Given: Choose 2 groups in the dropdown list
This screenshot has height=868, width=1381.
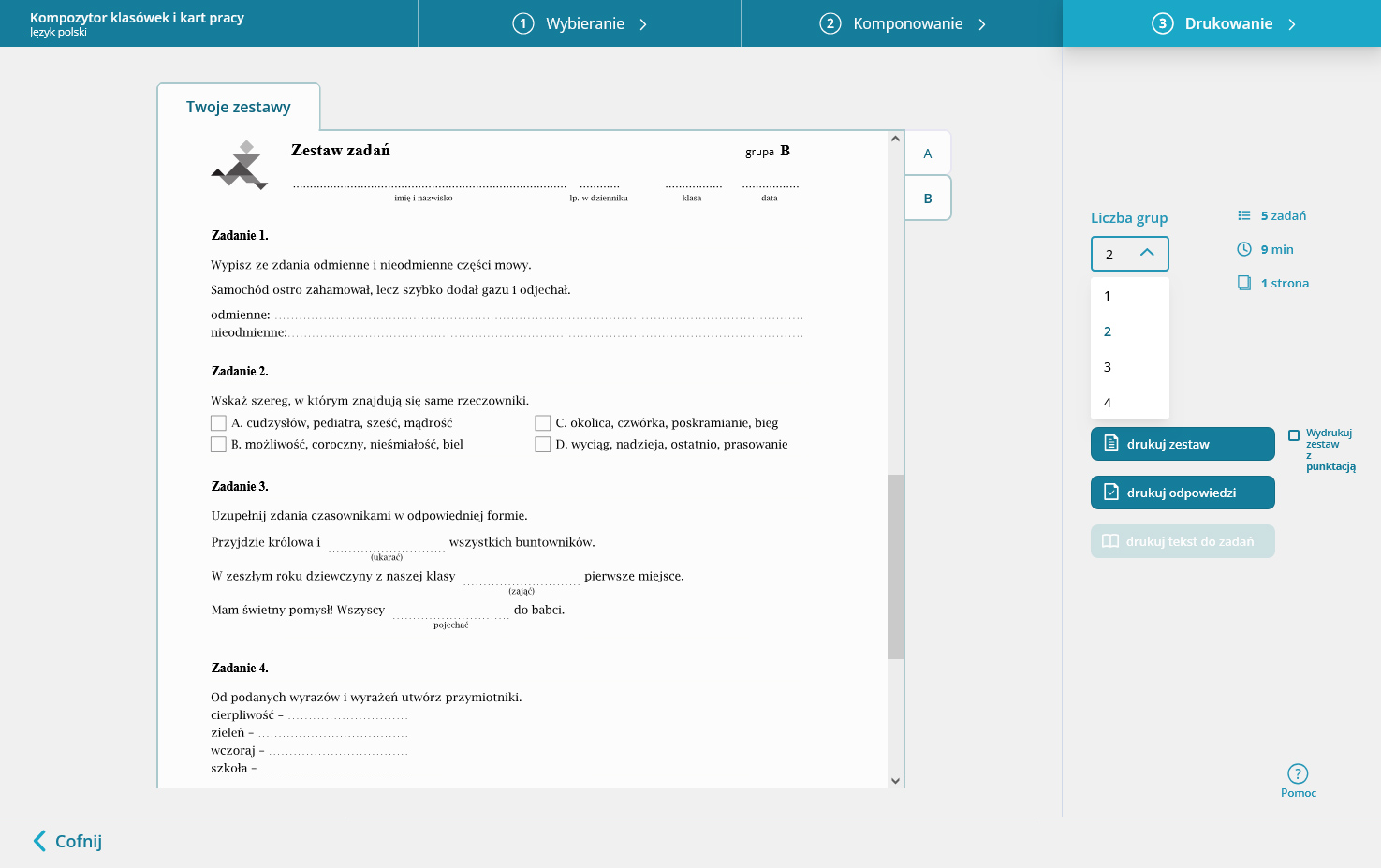Looking at the screenshot, I should click(1130, 331).
